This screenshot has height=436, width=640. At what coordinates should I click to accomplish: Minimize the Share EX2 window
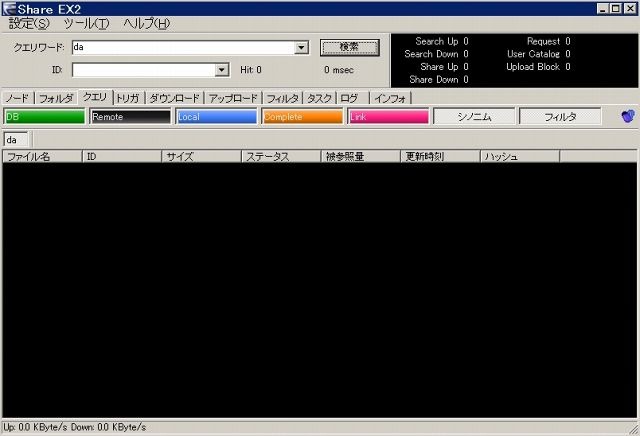coord(603,9)
